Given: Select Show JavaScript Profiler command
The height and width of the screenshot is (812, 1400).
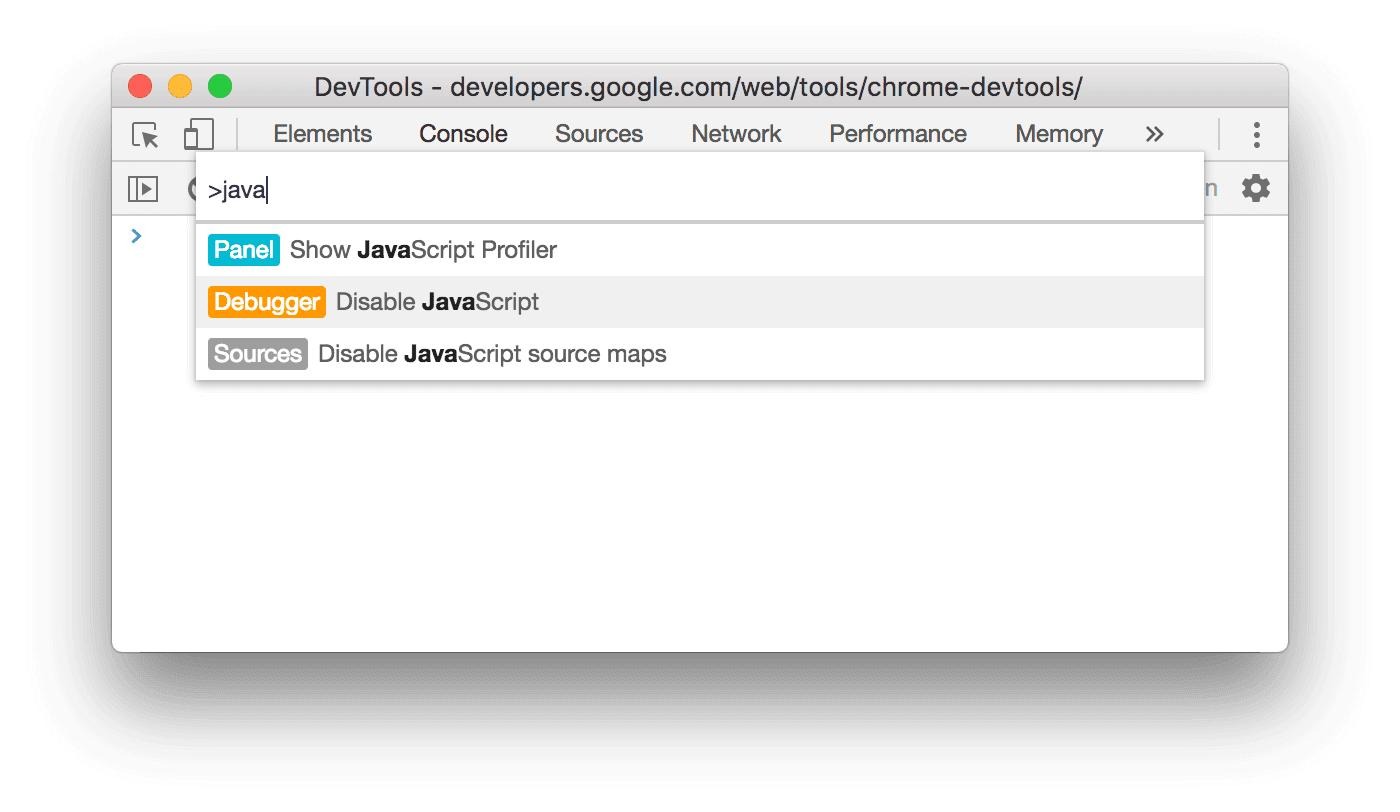Looking at the screenshot, I should pos(700,250).
